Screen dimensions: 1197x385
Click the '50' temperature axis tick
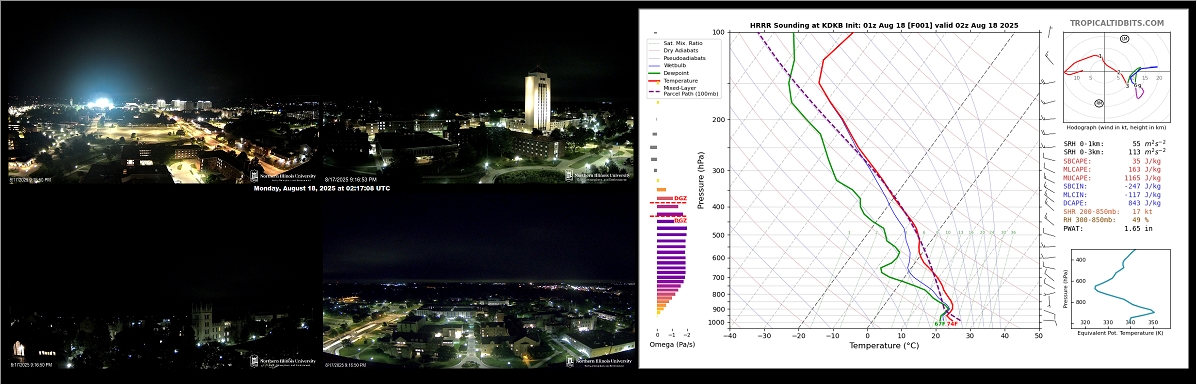click(x=1039, y=335)
